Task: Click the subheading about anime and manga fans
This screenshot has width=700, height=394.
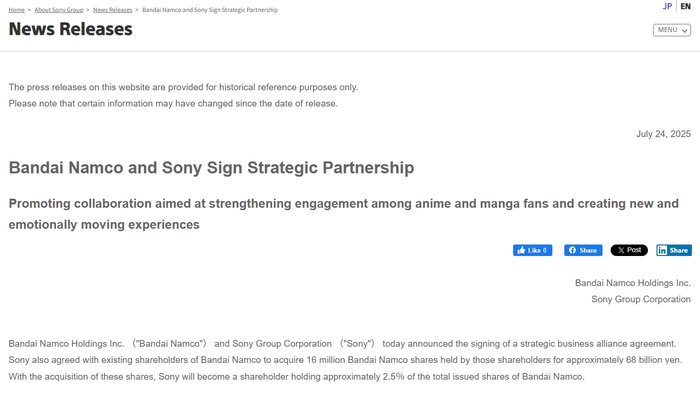Action: pos(344,214)
